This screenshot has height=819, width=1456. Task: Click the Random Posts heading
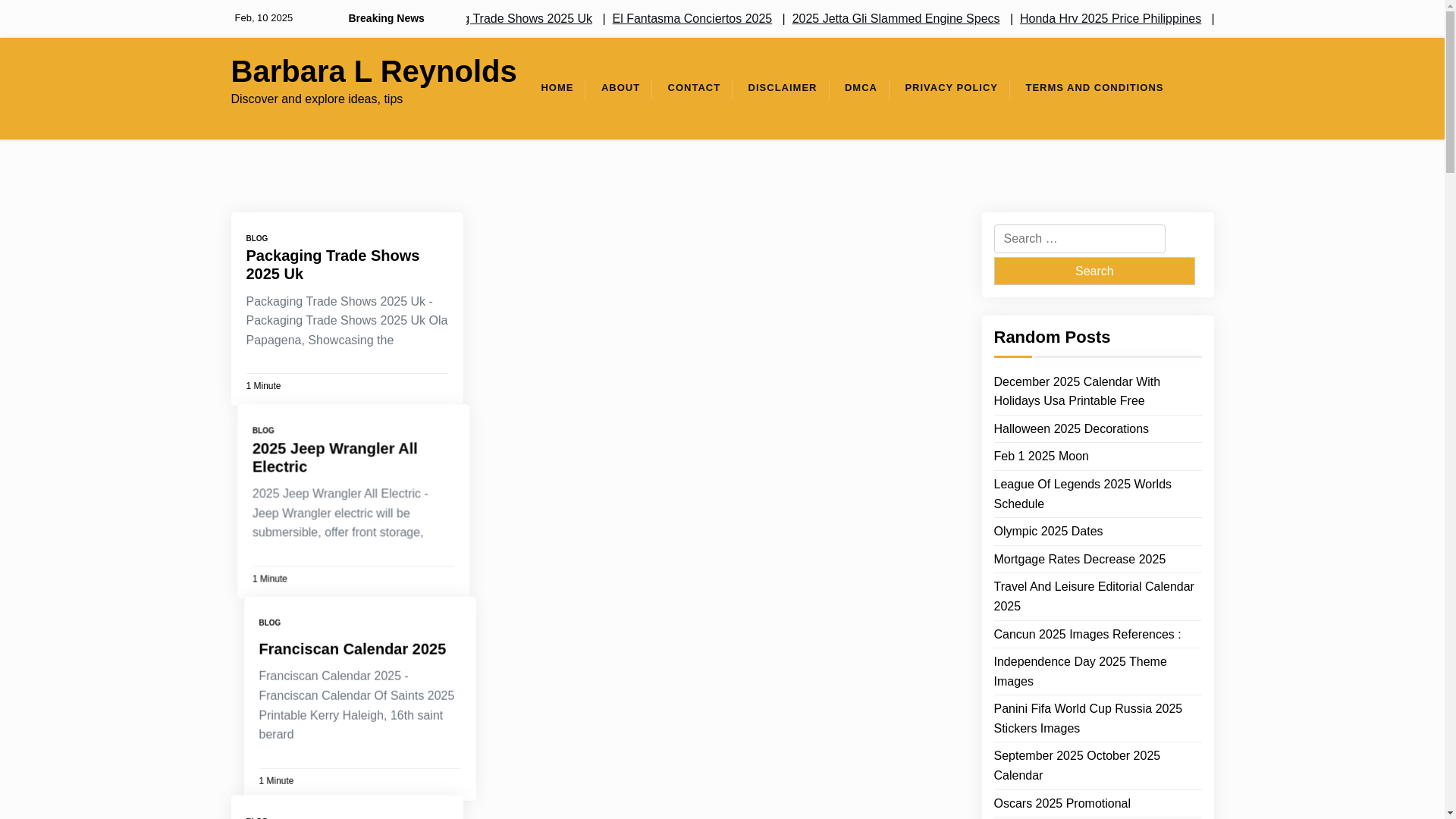pyautogui.click(x=1052, y=337)
